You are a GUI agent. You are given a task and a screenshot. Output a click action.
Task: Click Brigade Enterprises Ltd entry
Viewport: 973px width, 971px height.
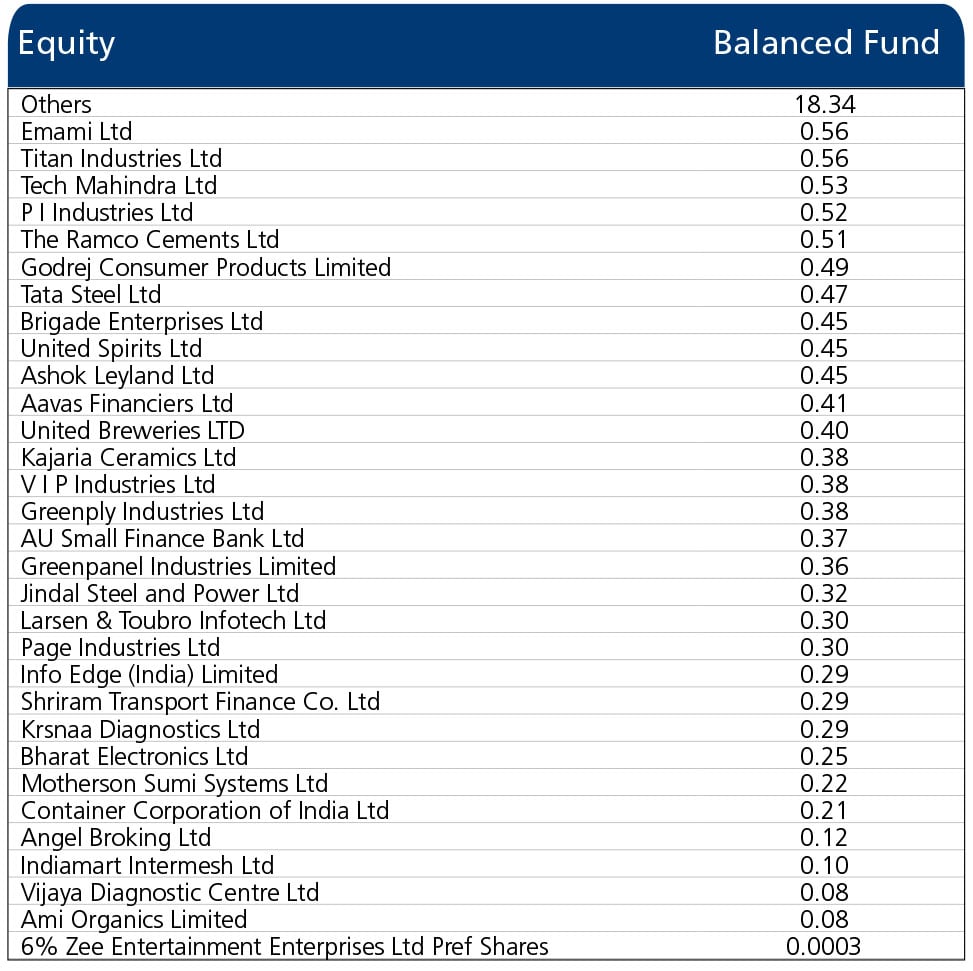coord(142,321)
